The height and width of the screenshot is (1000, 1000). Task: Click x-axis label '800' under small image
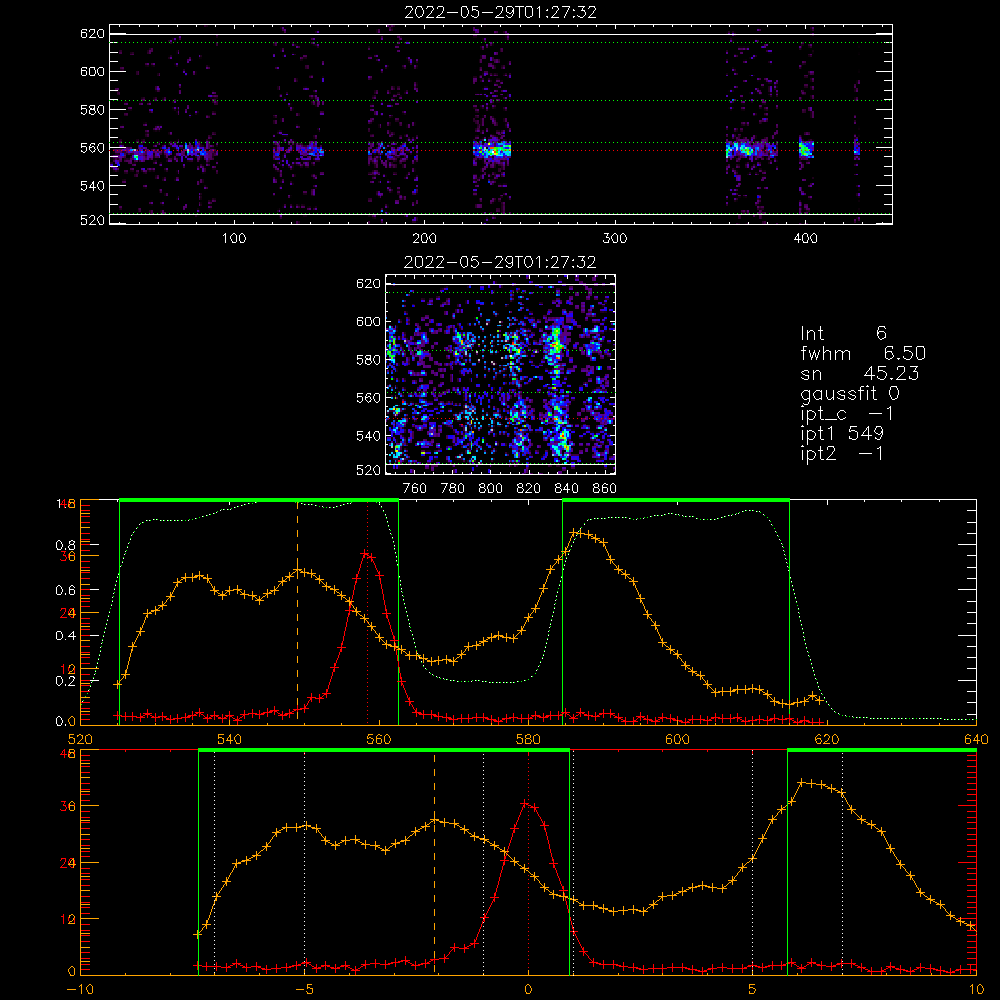click(x=490, y=489)
